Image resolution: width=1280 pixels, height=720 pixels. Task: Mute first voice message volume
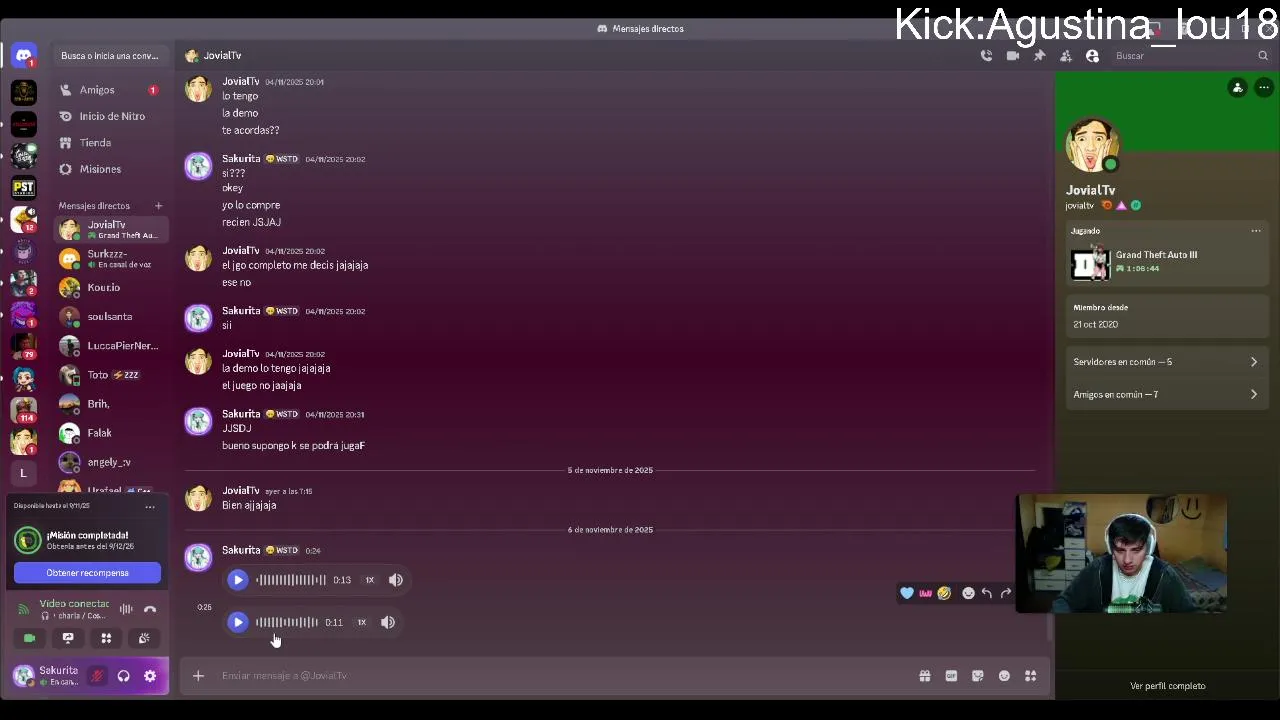pyautogui.click(x=396, y=580)
